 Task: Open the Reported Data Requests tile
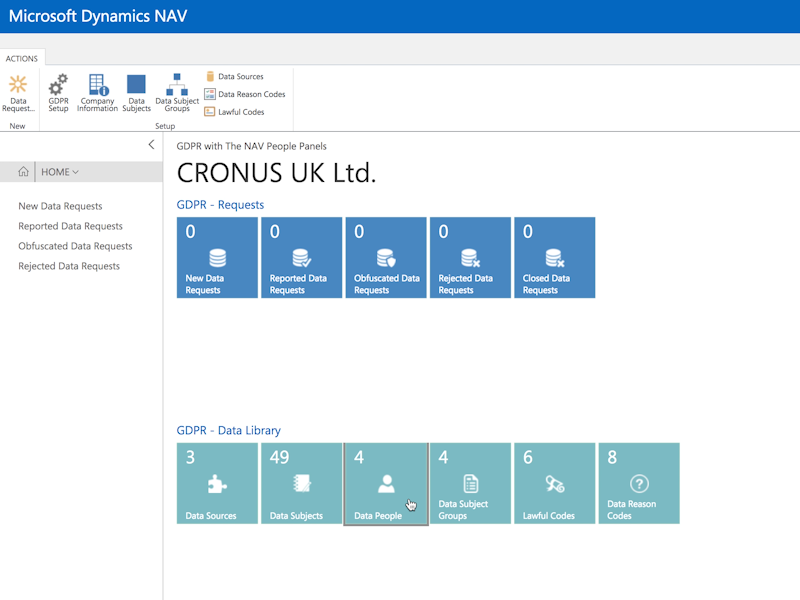302,258
